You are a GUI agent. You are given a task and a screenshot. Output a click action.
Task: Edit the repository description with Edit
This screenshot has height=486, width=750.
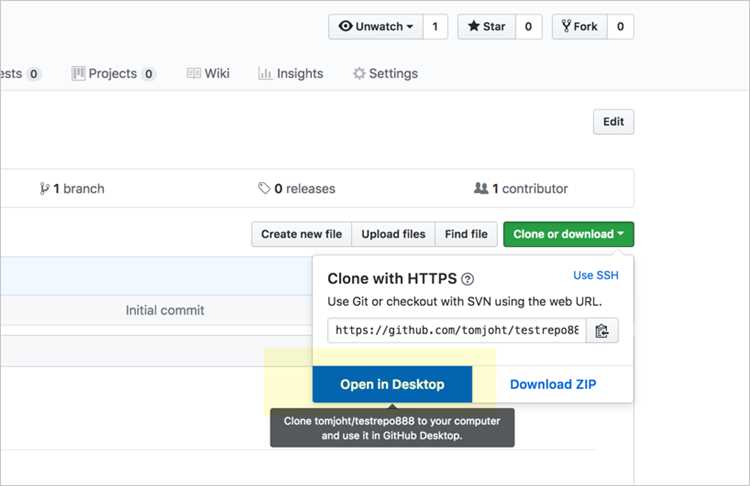[613, 122]
